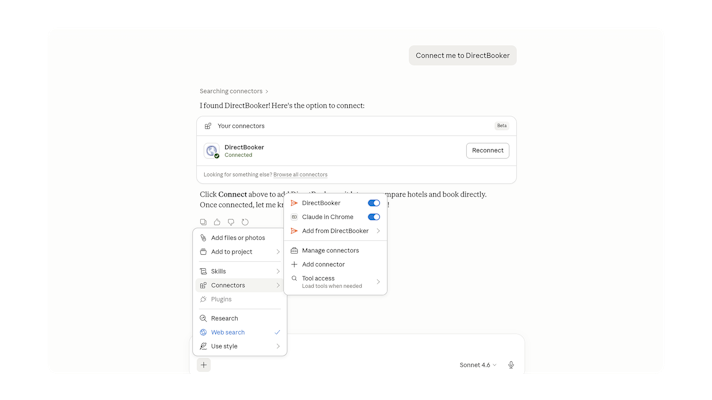This screenshot has width=712, height=400.
Task: Click the Web search checkmark
Action: [x=277, y=332]
